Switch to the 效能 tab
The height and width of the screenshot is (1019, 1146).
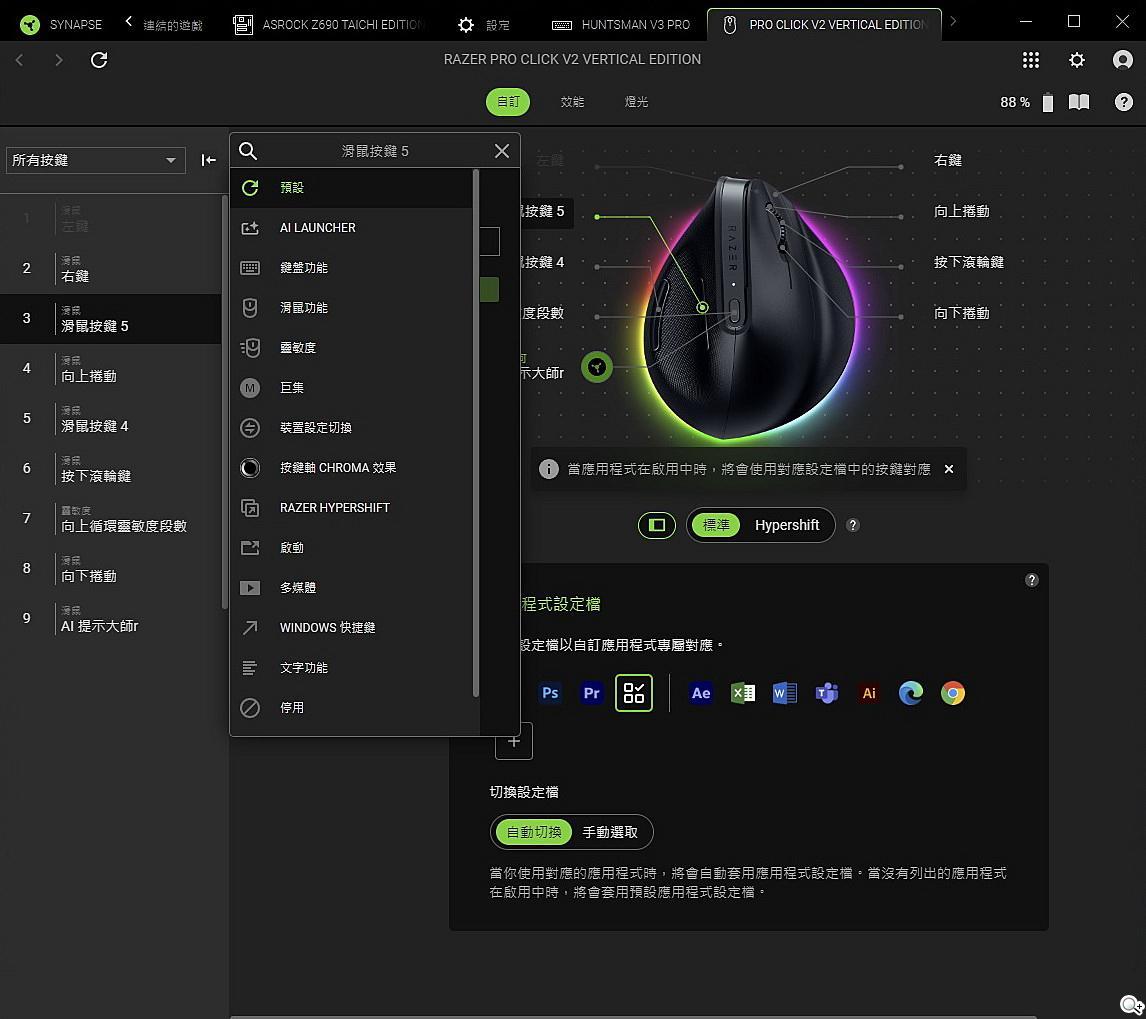tap(572, 102)
